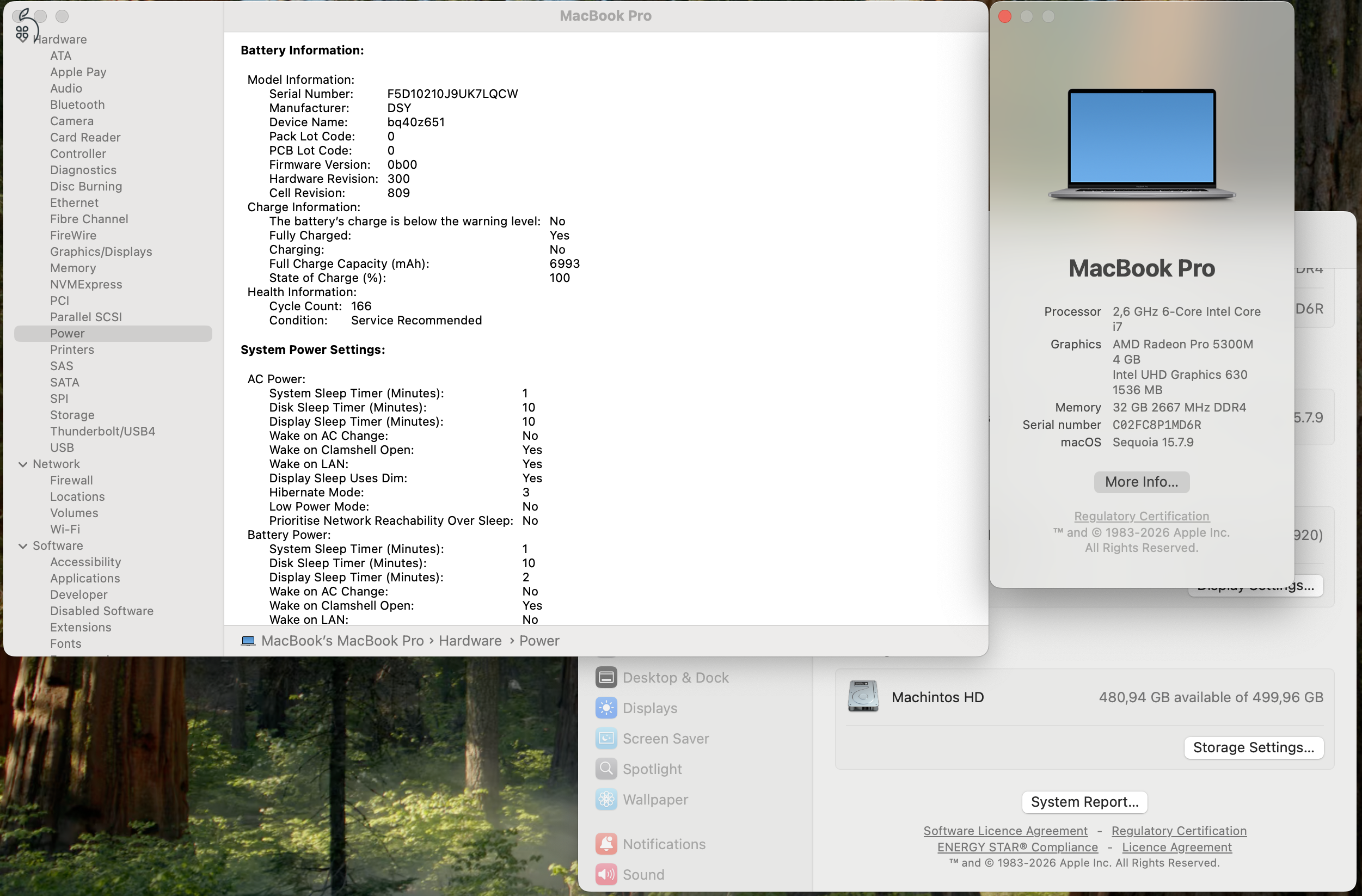Select Diagnostics in the sidebar
This screenshot has width=1362, height=896.
(83, 170)
